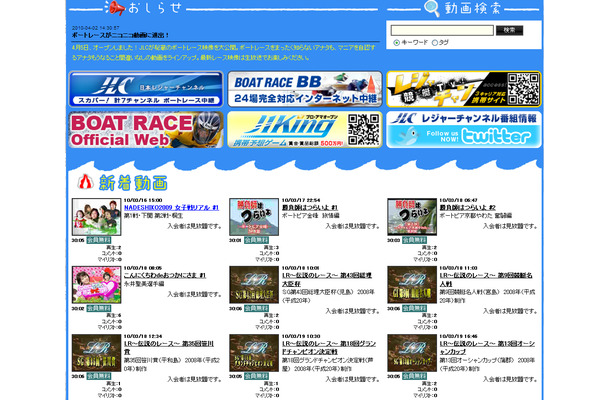This screenshot has width=610, height=400.
Task: Click the 第13回オーシャンカップ LR thumbnail
Action: click(x=412, y=353)
